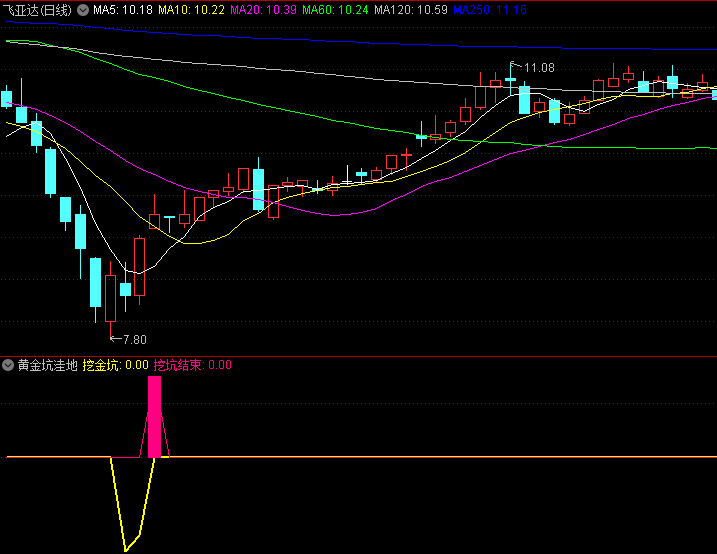Click the 挖金坑: 0.00 value label

coord(115,365)
